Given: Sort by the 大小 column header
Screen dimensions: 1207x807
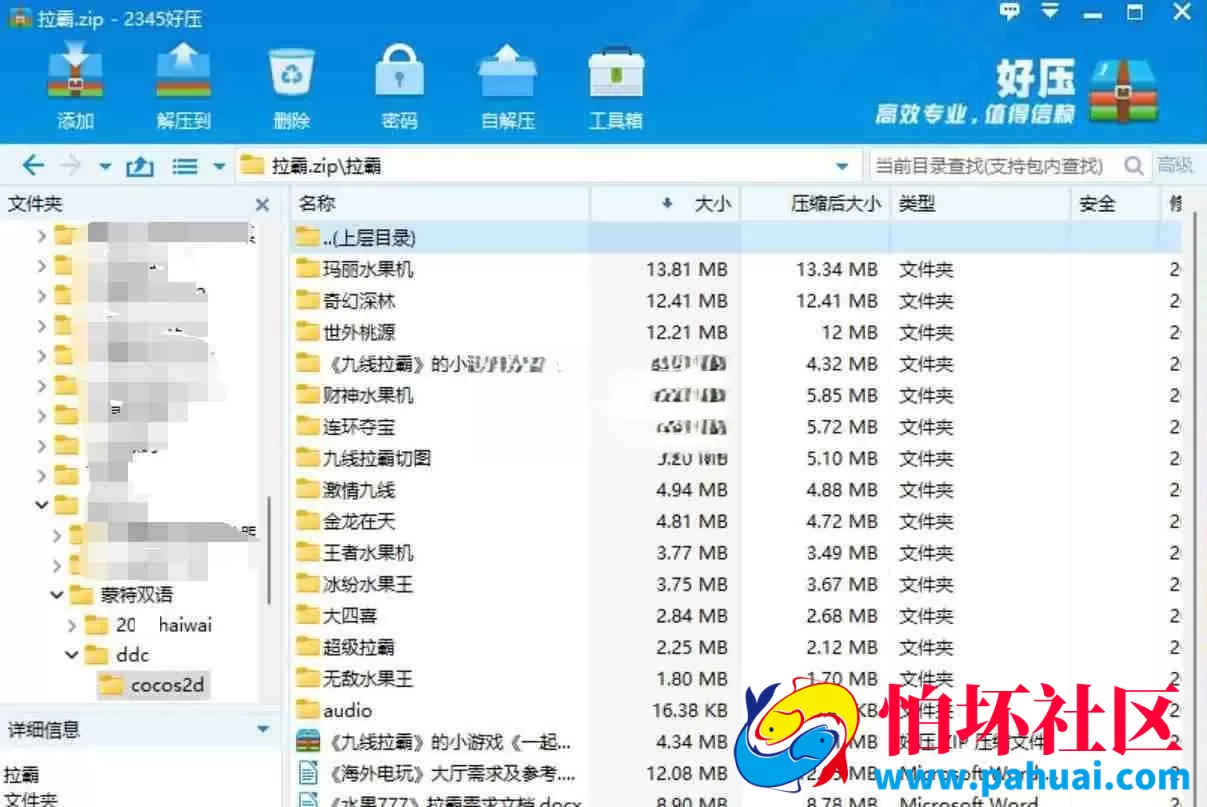Looking at the screenshot, I should (x=666, y=204).
